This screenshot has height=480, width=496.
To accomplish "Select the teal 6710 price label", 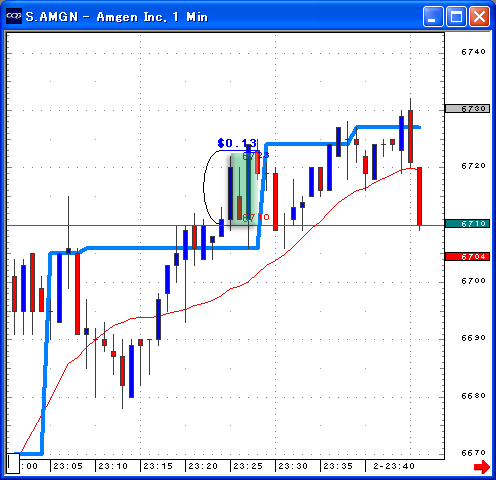I will point(467,224).
